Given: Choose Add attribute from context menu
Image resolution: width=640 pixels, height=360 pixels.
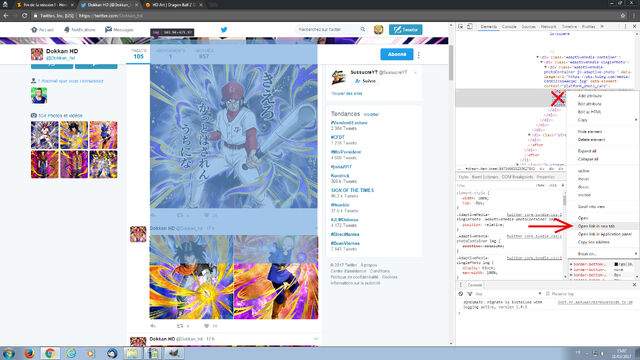Looking at the screenshot, I should point(602,96).
